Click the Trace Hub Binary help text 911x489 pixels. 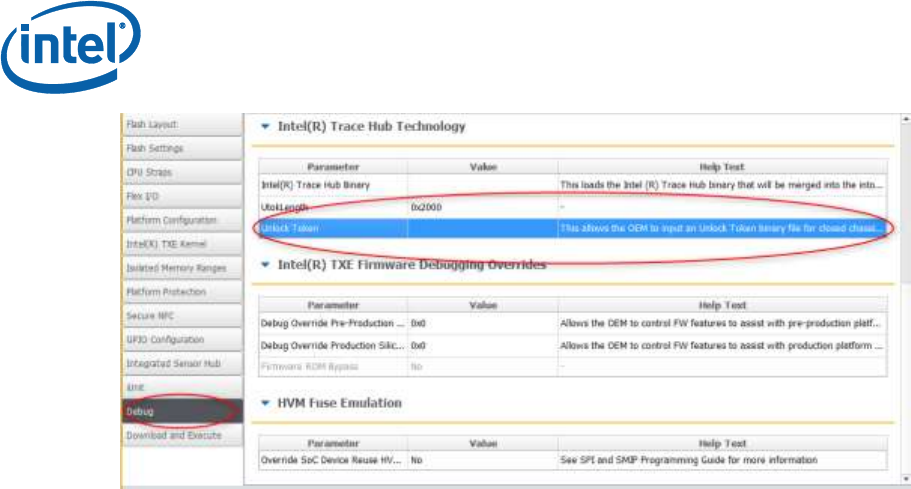pos(722,185)
